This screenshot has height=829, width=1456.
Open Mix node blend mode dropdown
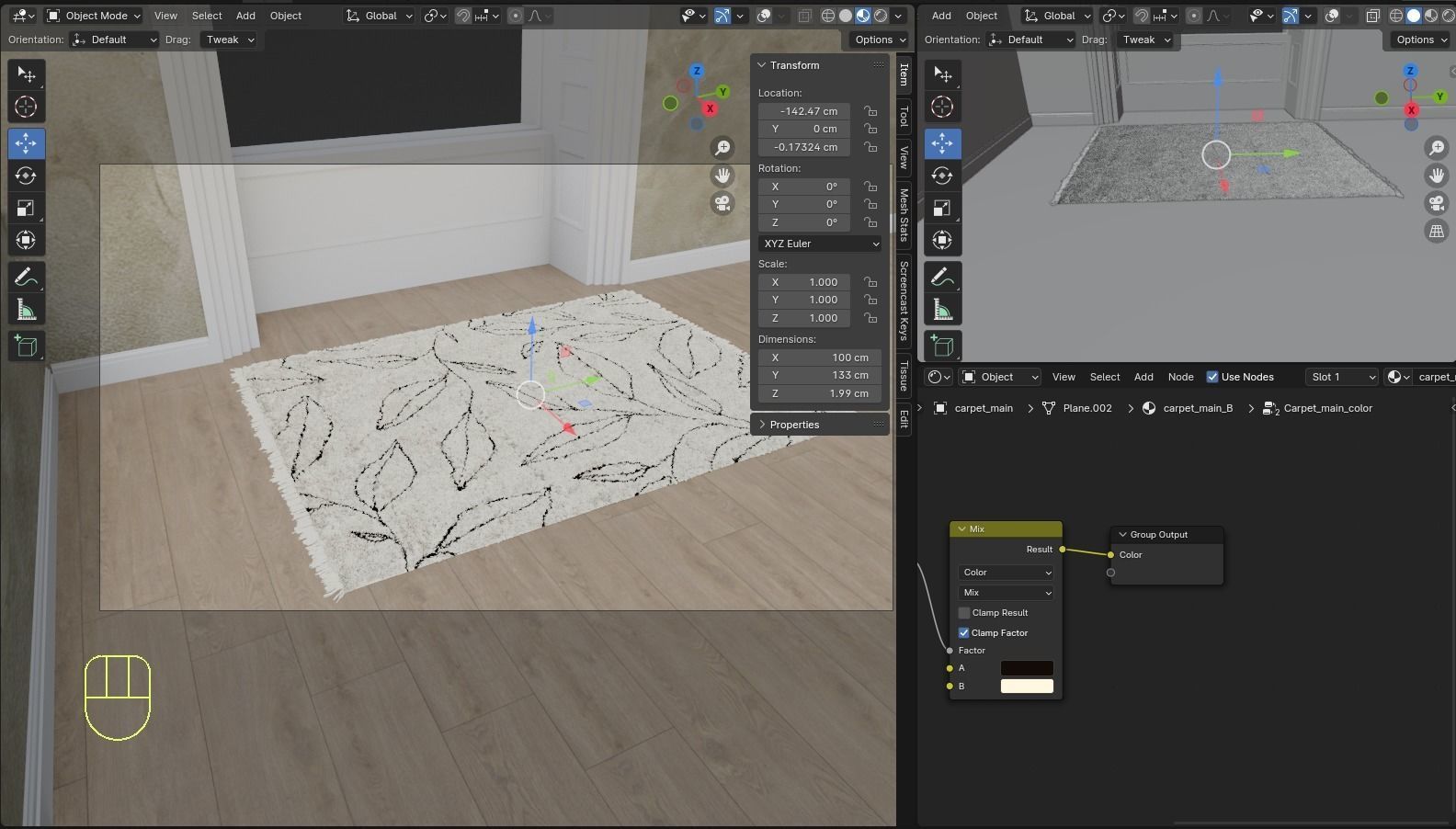click(1007, 593)
